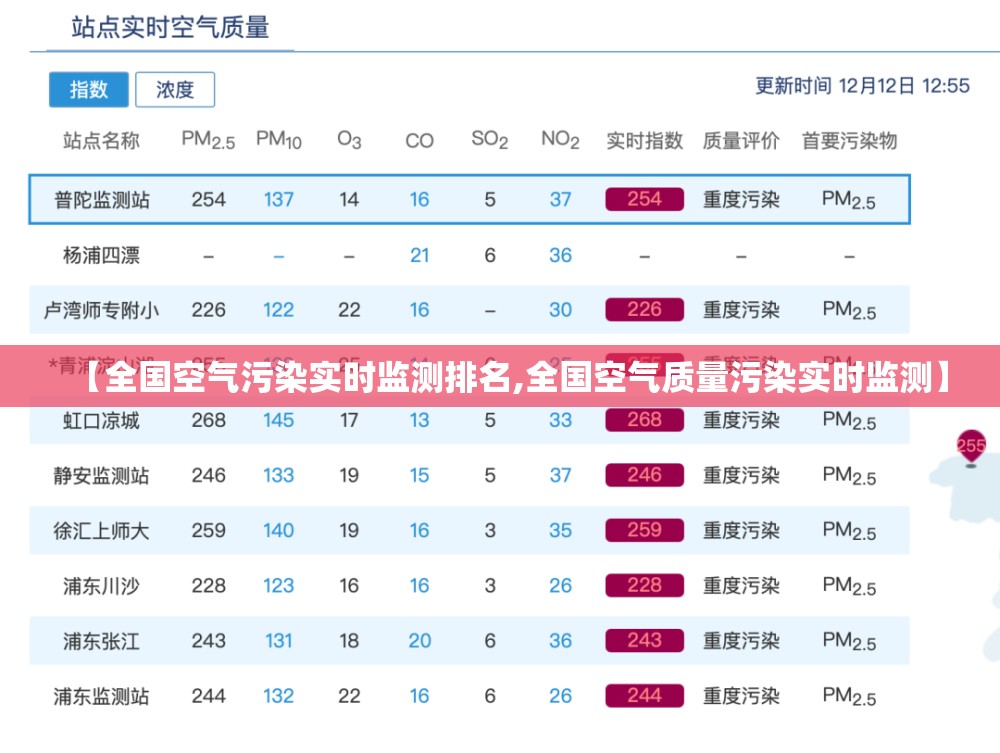This screenshot has height=753, width=1000.
Task: Click the 243 real-time index badge
Action: pos(644,640)
